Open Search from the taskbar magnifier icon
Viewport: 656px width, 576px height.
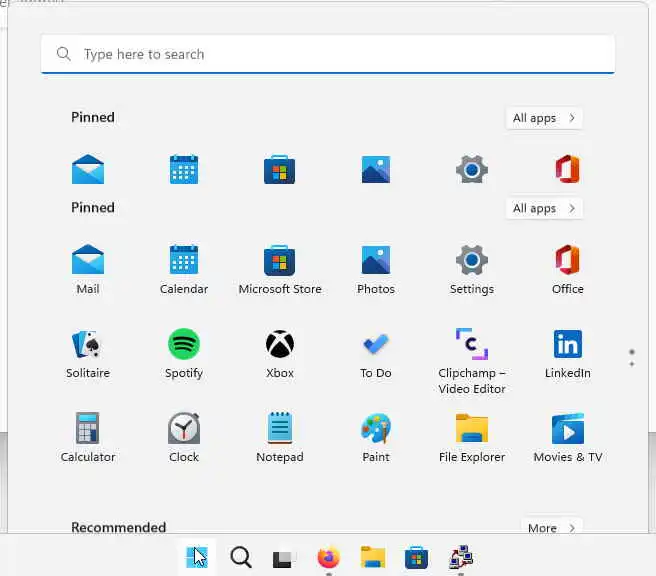241,557
